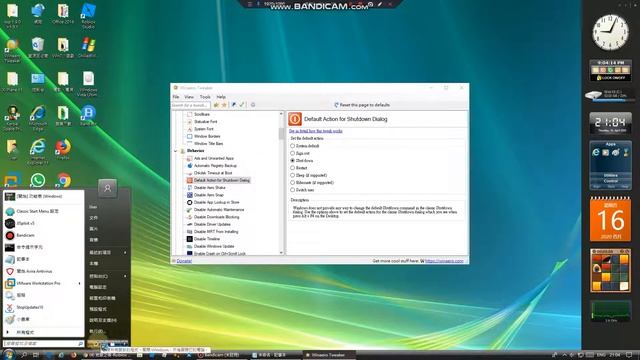
Task: Open the bookmarks star list in Winaero toolbar
Action: coord(224,105)
